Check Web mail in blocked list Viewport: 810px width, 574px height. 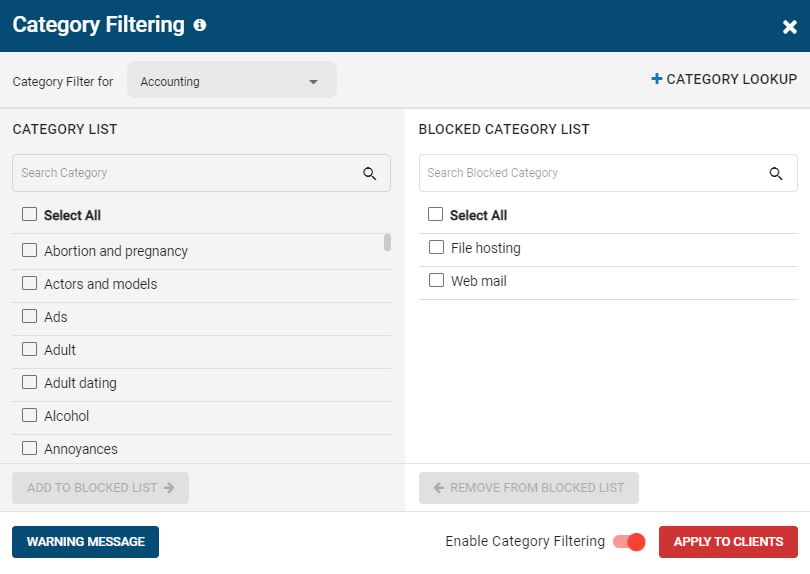click(x=436, y=281)
